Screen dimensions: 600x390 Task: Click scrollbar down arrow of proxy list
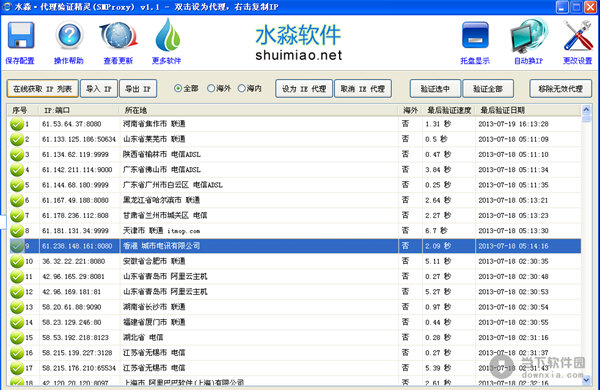[586, 380]
